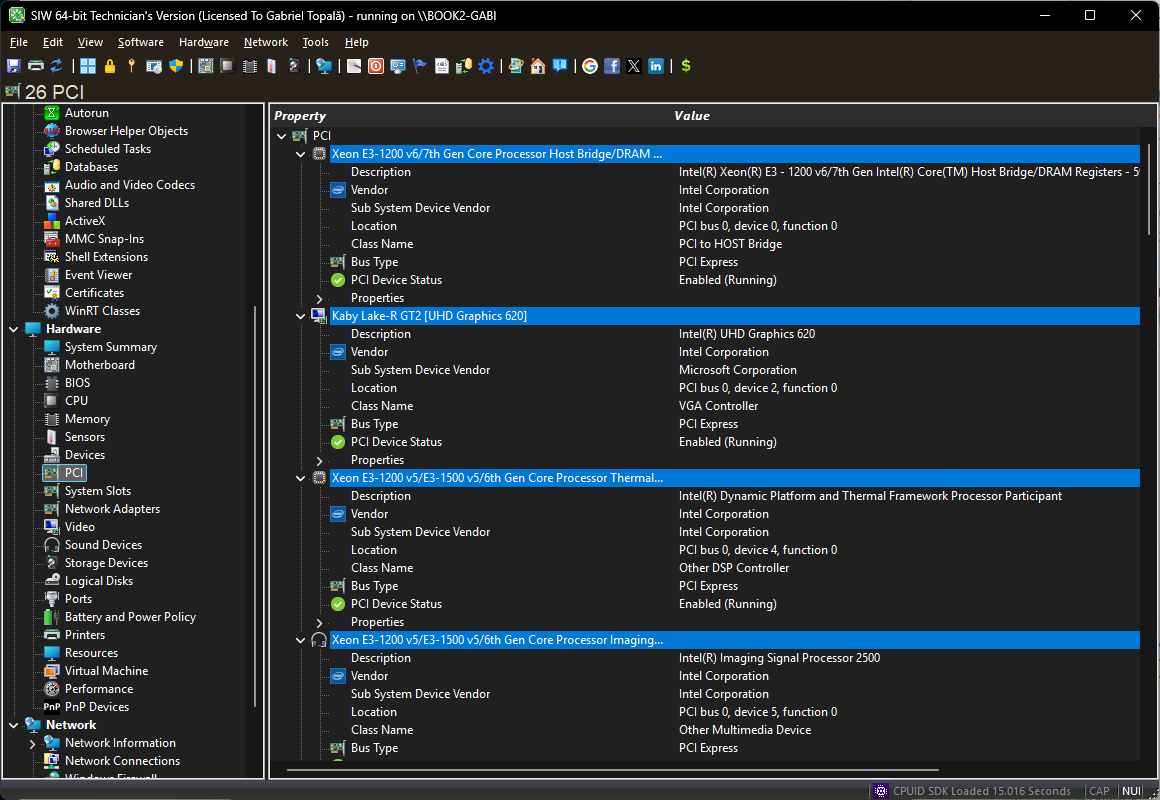Click the Windows logo toolbar icon

[88, 66]
